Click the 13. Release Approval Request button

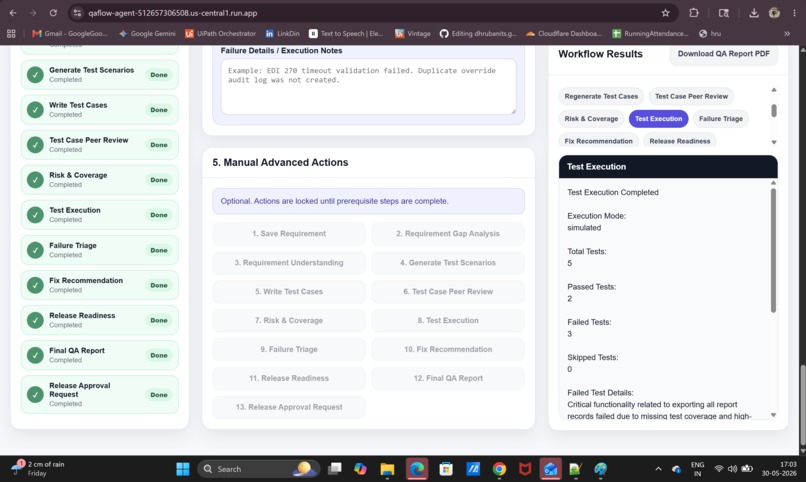pos(289,407)
